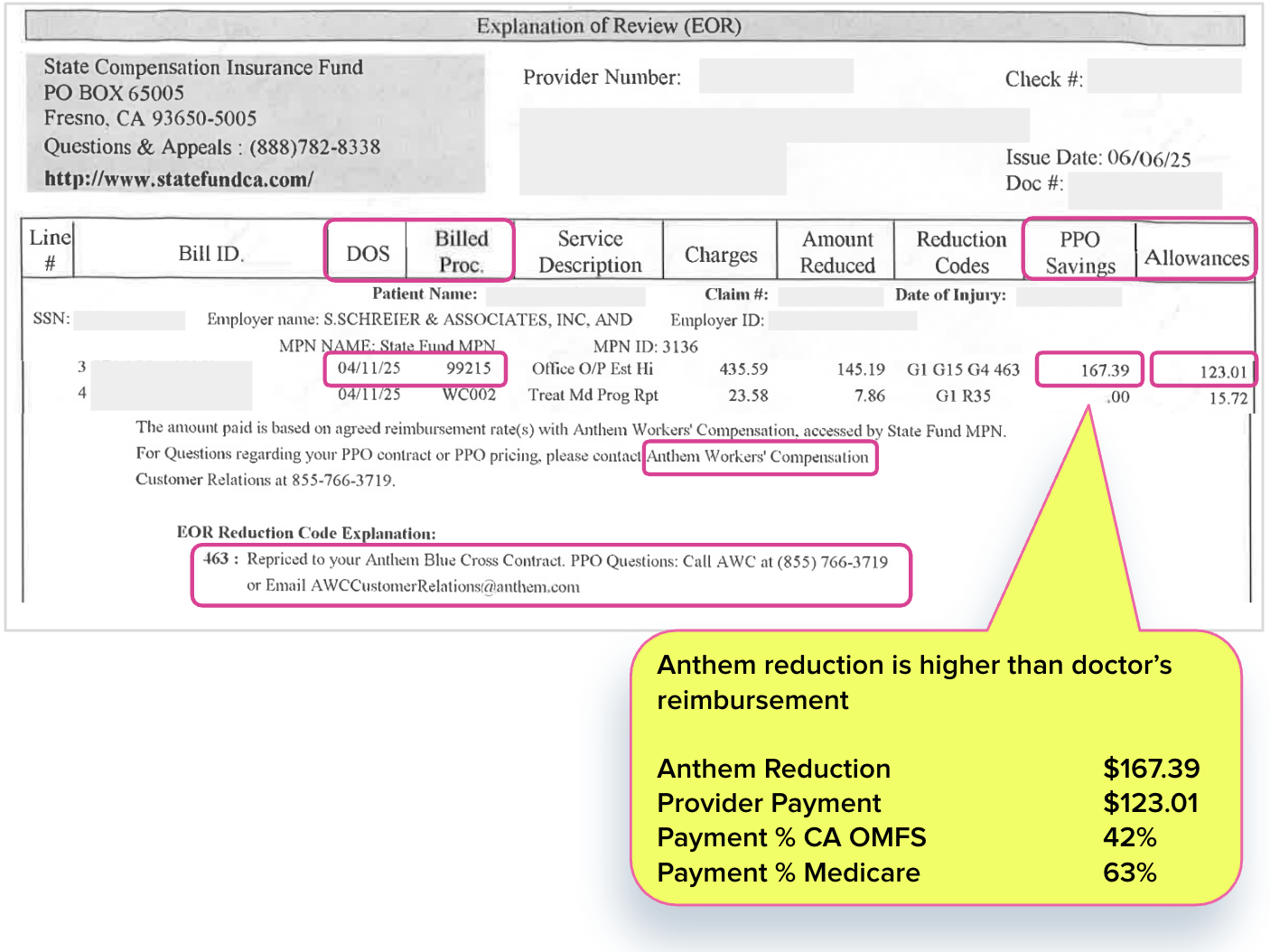The image size is (1270, 952).
Task: Click charge amount 23.58
Action: click(748, 396)
